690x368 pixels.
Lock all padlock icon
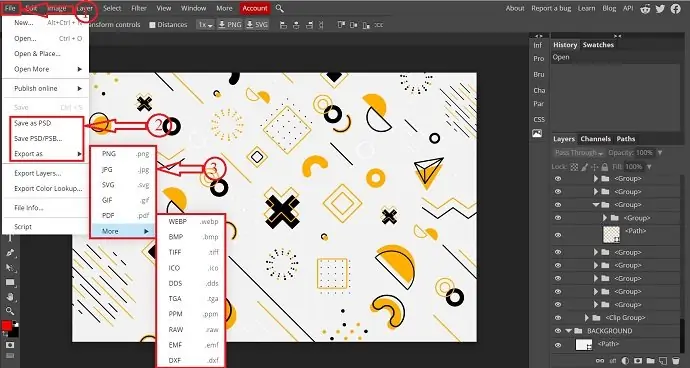pyautogui.click(x=605, y=167)
